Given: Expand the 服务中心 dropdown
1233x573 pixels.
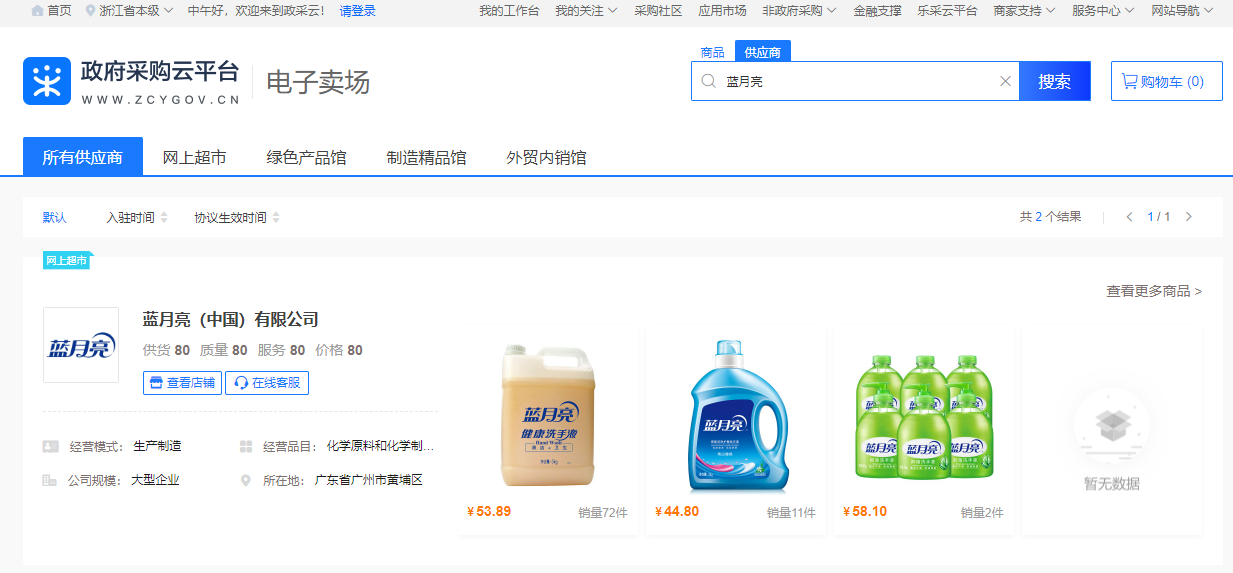Looking at the screenshot, I should (x=1128, y=11).
